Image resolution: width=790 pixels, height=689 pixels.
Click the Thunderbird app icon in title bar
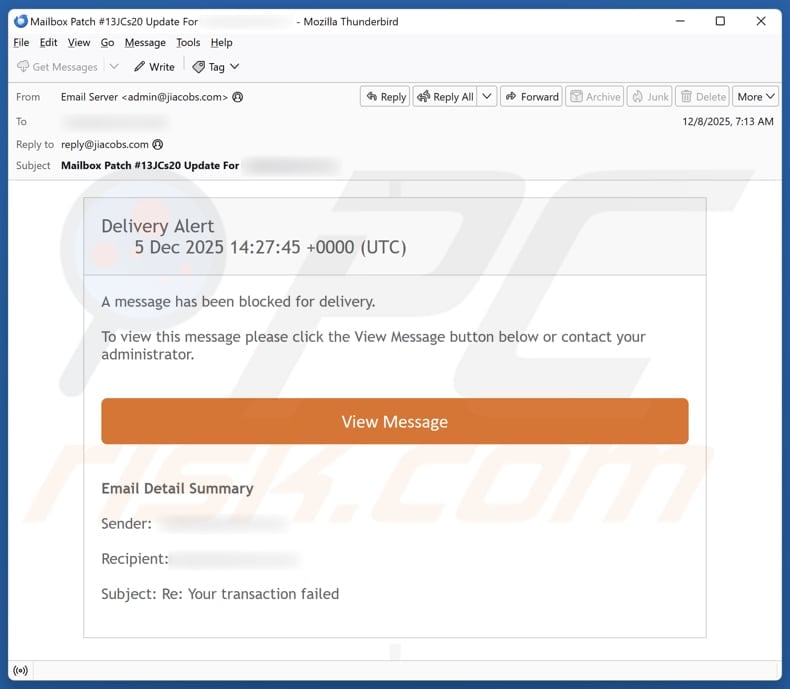click(21, 21)
